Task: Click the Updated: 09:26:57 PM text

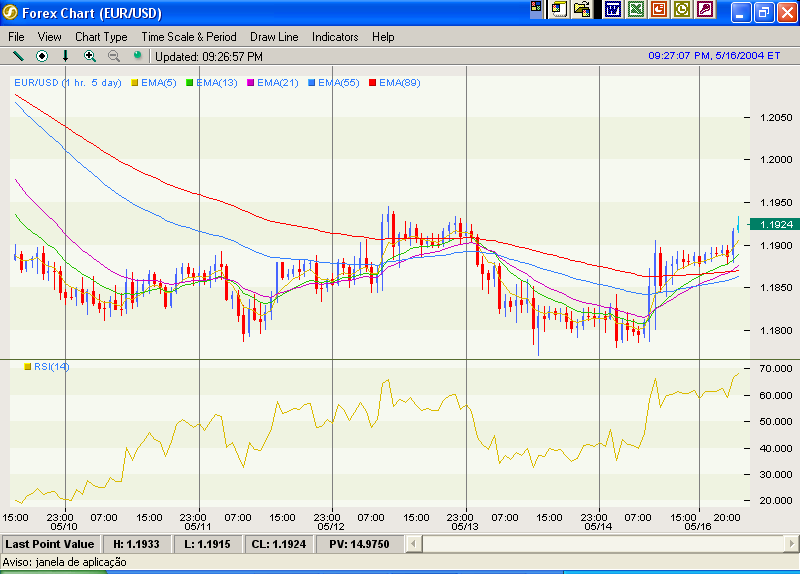Action: tap(209, 57)
